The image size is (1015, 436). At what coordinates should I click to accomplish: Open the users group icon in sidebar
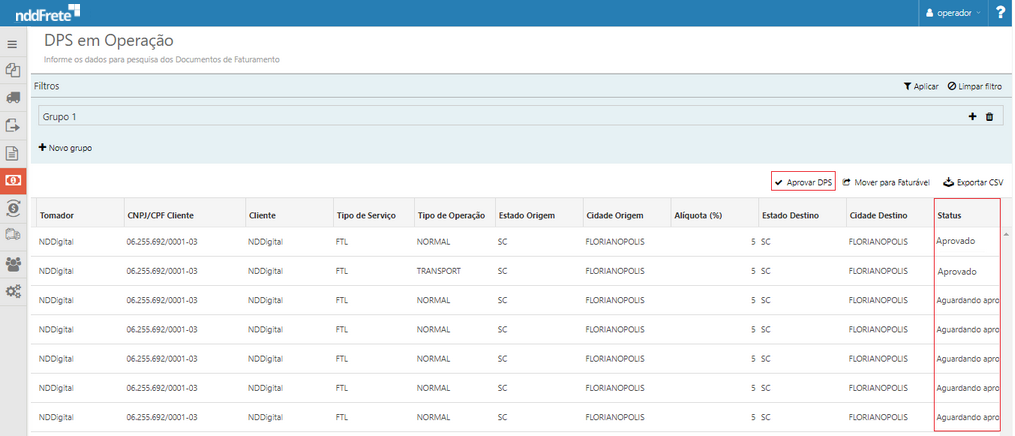tap(13, 264)
